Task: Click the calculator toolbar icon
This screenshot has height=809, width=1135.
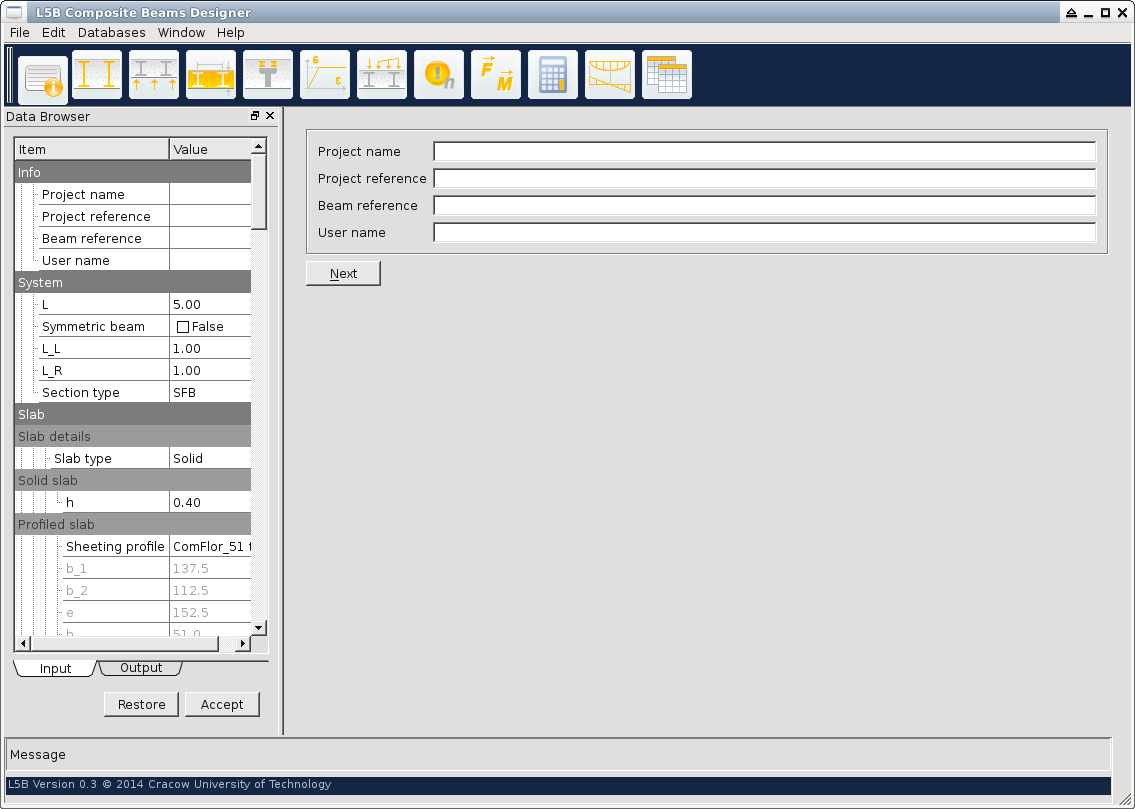Action: [x=553, y=75]
